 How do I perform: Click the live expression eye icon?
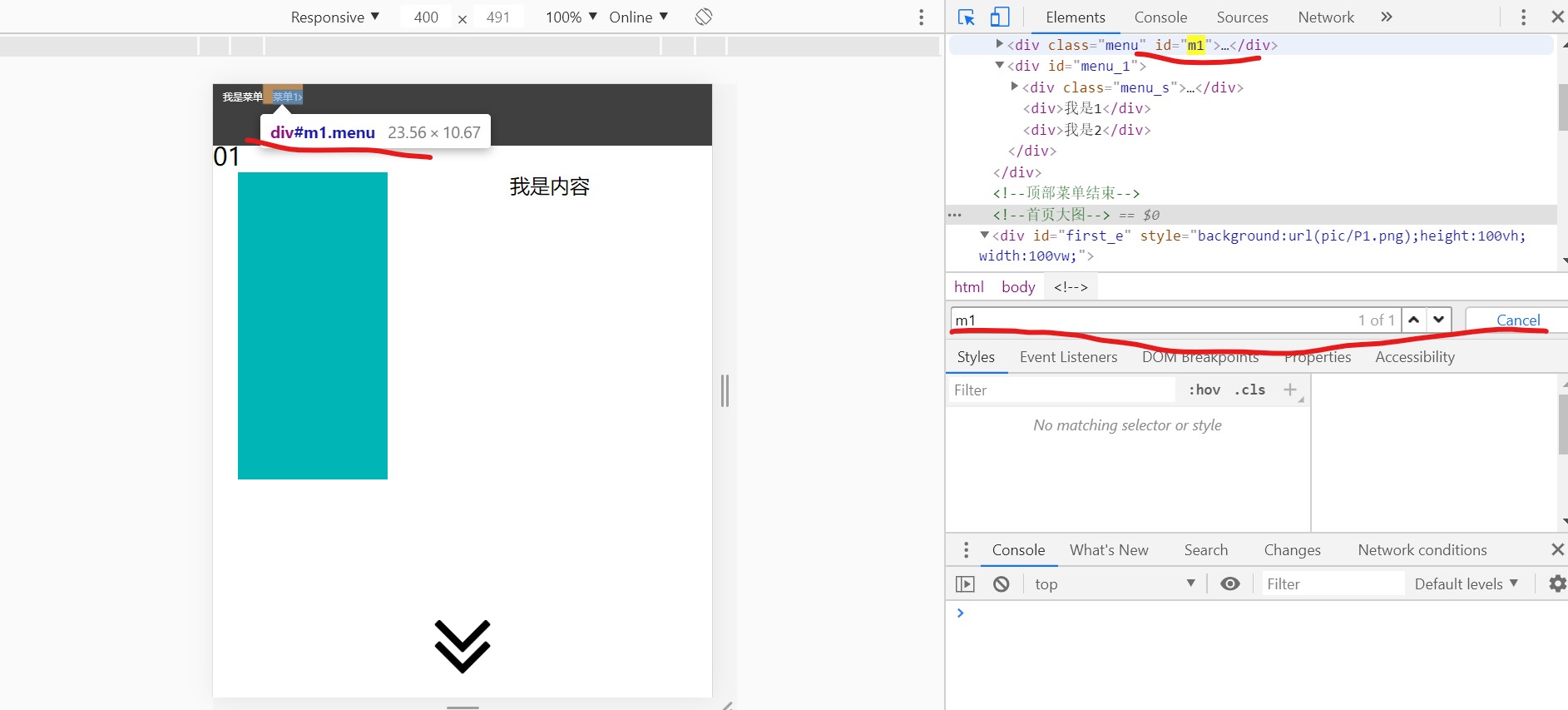tap(1229, 584)
